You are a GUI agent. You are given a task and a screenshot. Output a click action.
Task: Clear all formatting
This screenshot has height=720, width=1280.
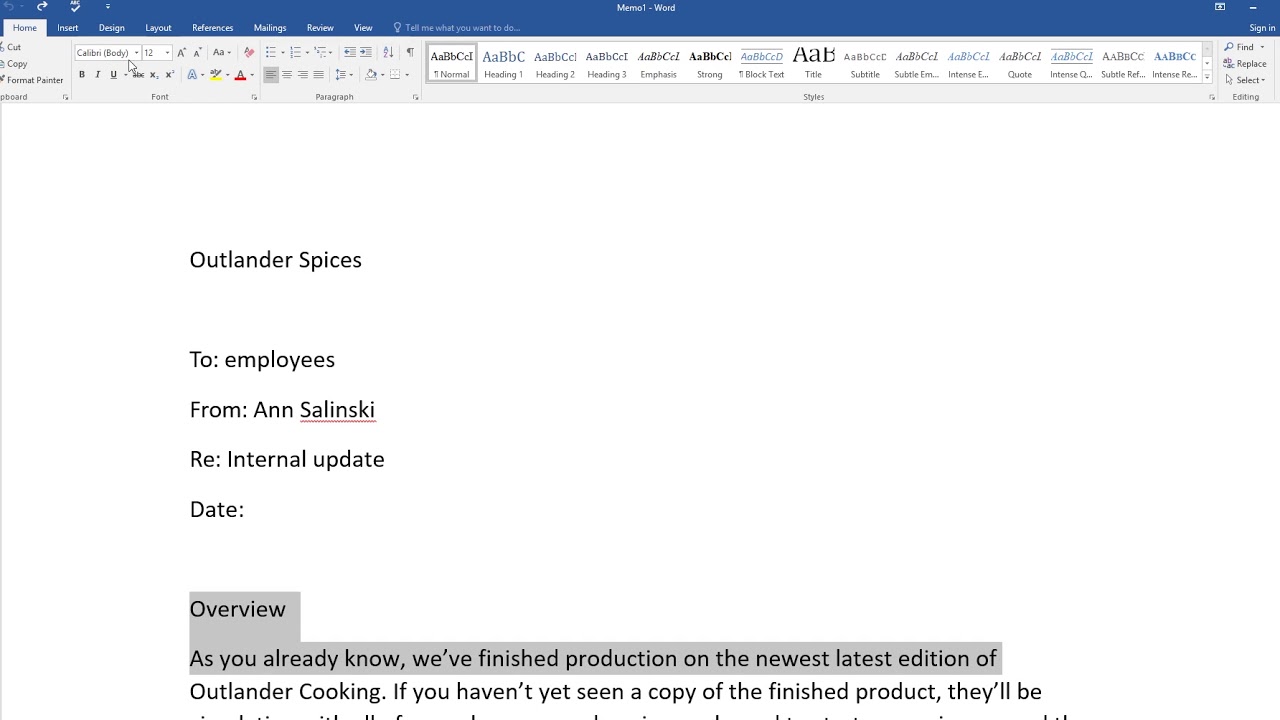[249, 52]
